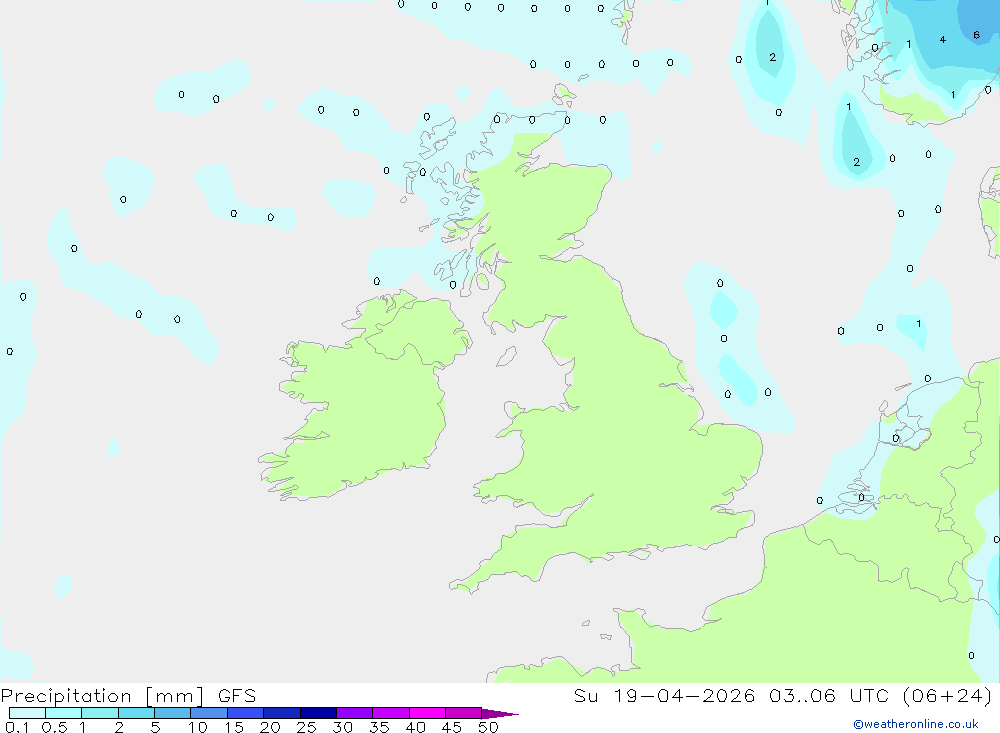The width and height of the screenshot is (1000, 733).
Task: Click the 'Precipitation [mm]' title text
Action: click(103, 696)
